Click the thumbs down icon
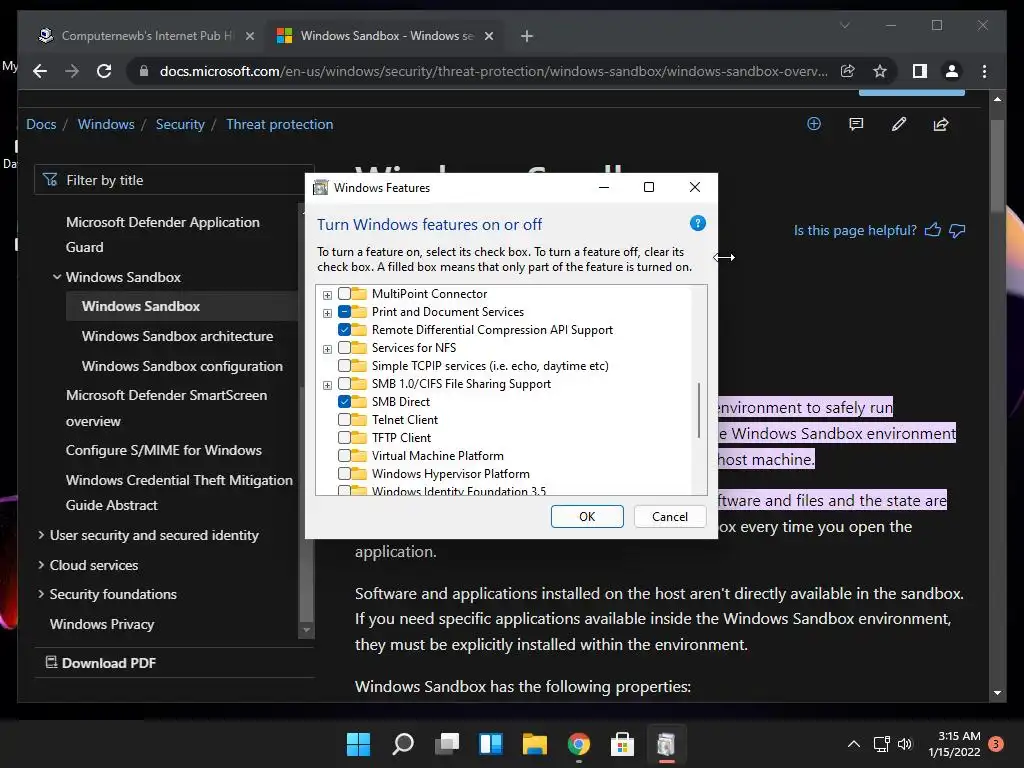Image resolution: width=1024 pixels, height=768 pixels. coord(957,231)
